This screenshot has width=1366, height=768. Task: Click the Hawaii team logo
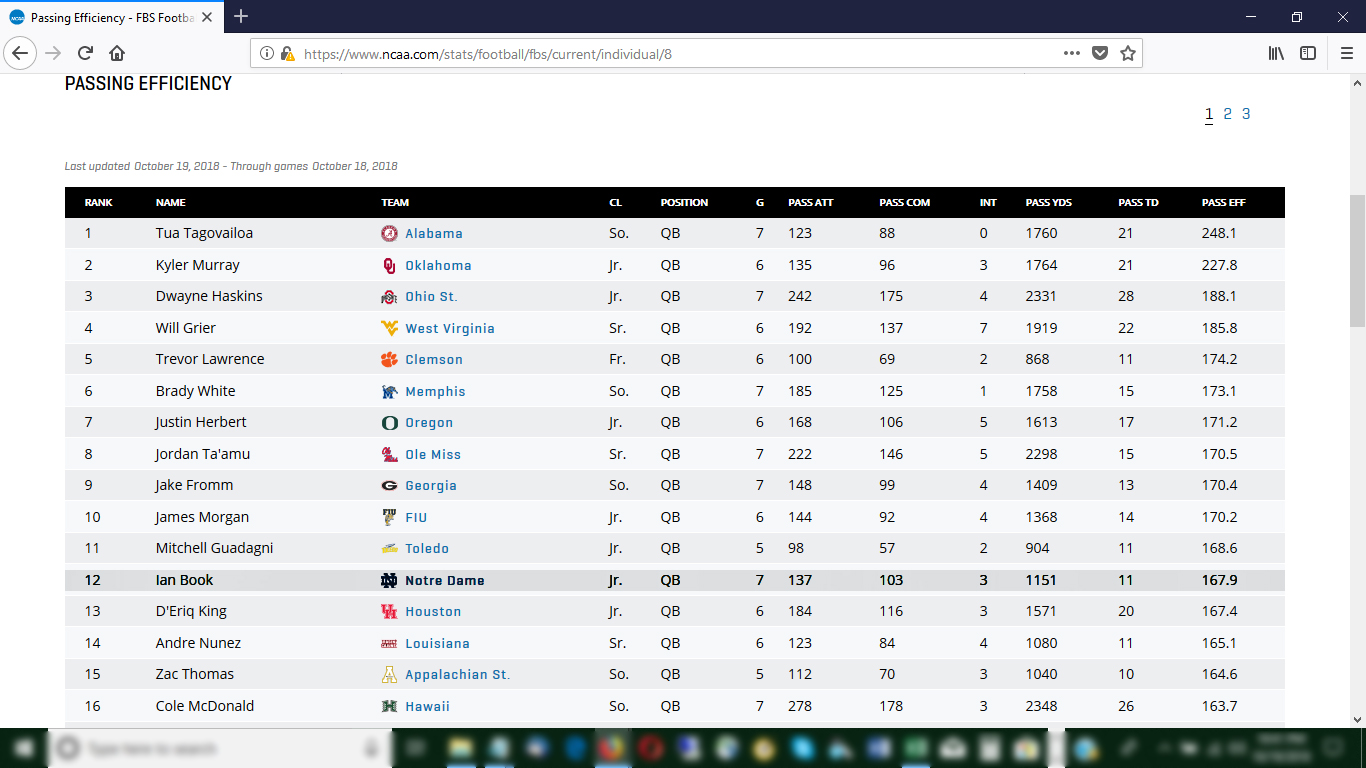(389, 706)
